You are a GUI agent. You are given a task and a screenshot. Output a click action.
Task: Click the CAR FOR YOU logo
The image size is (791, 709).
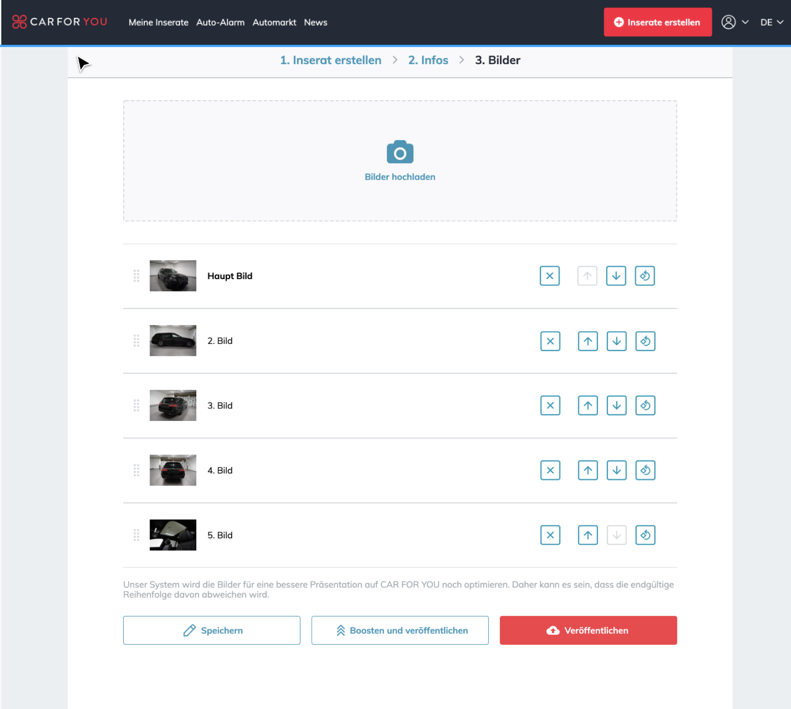click(60, 22)
